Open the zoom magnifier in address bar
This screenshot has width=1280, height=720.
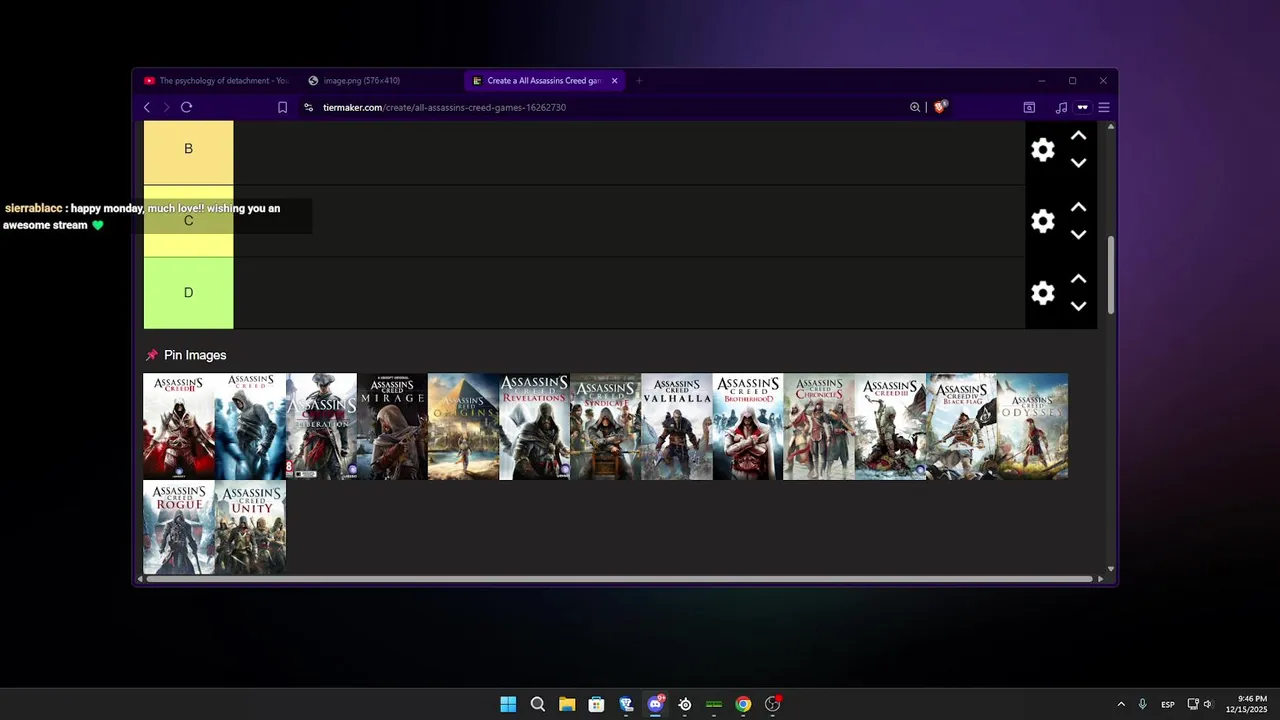(x=915, y=107)
